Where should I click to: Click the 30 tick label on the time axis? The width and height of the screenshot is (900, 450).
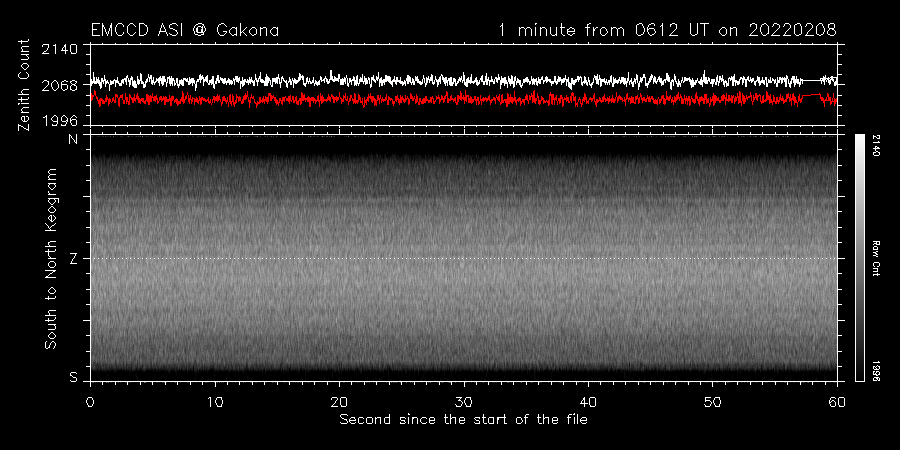pos(464,401)
